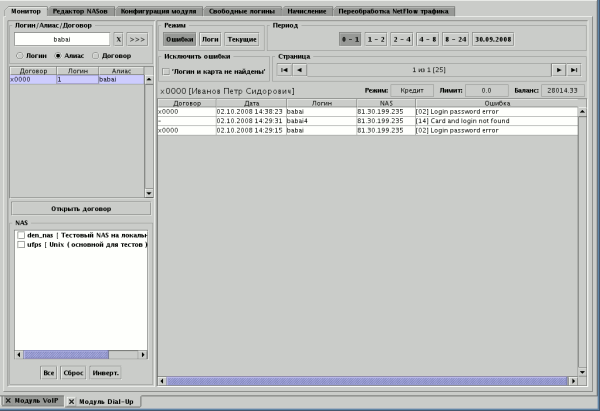Screen dimensions: 600x411
Task: Switch mode to Логи
Action: tap(210, 39)
